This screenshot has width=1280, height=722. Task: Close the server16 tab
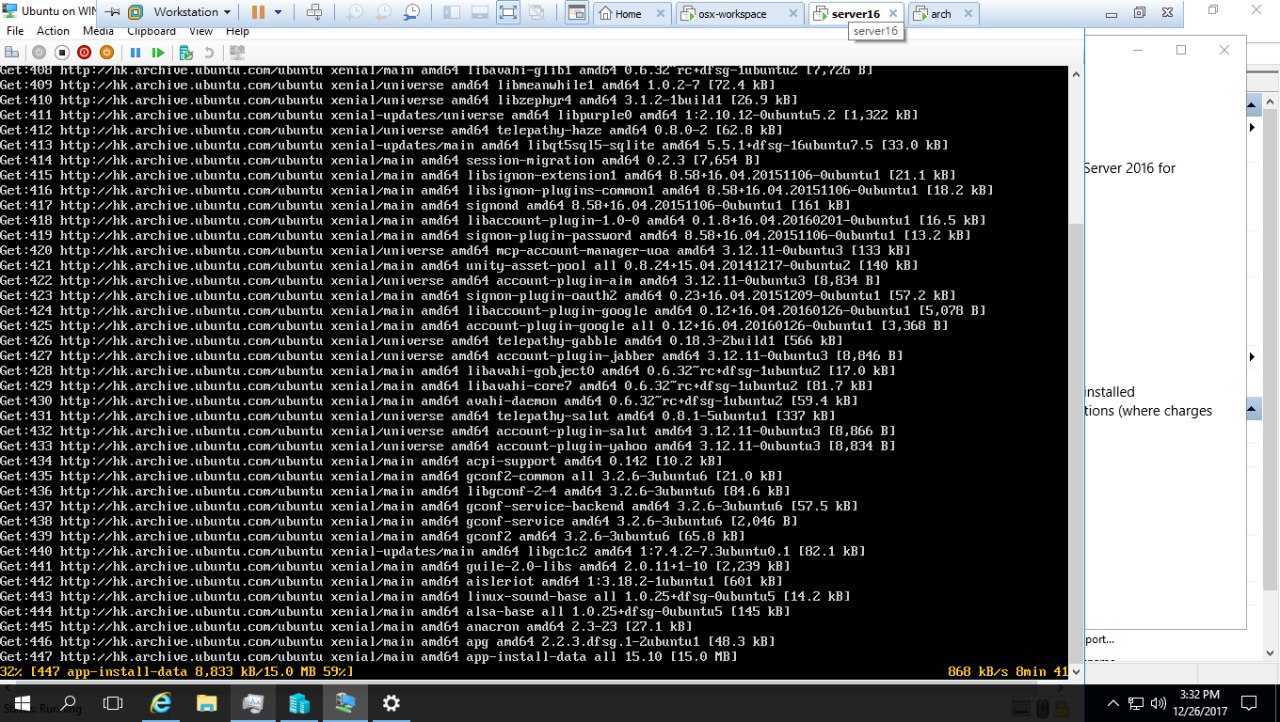pos(893,14)
